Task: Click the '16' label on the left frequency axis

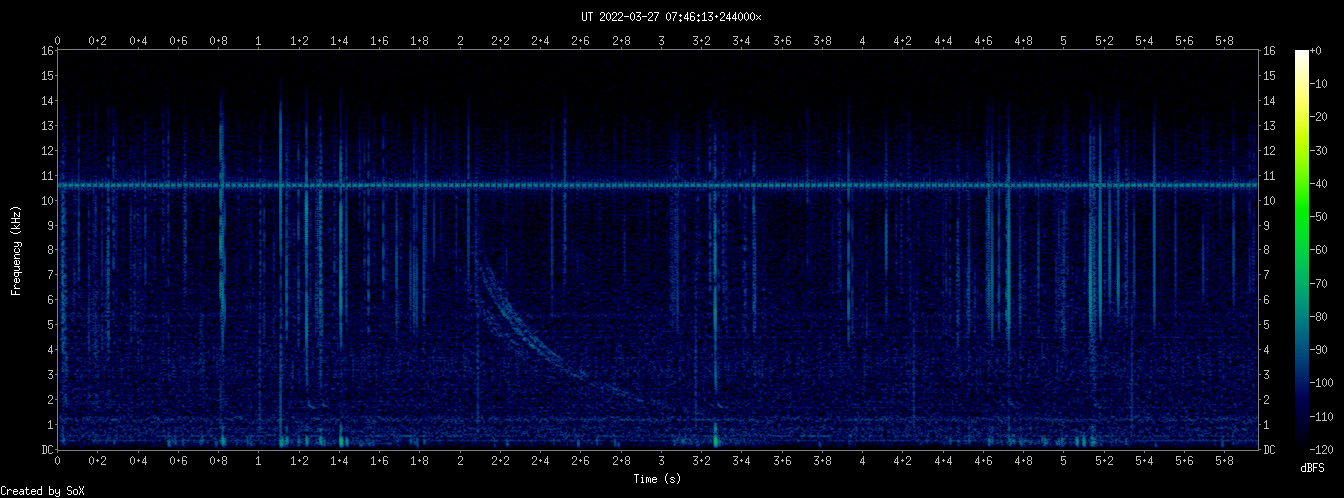Action: tap(47, 51)
